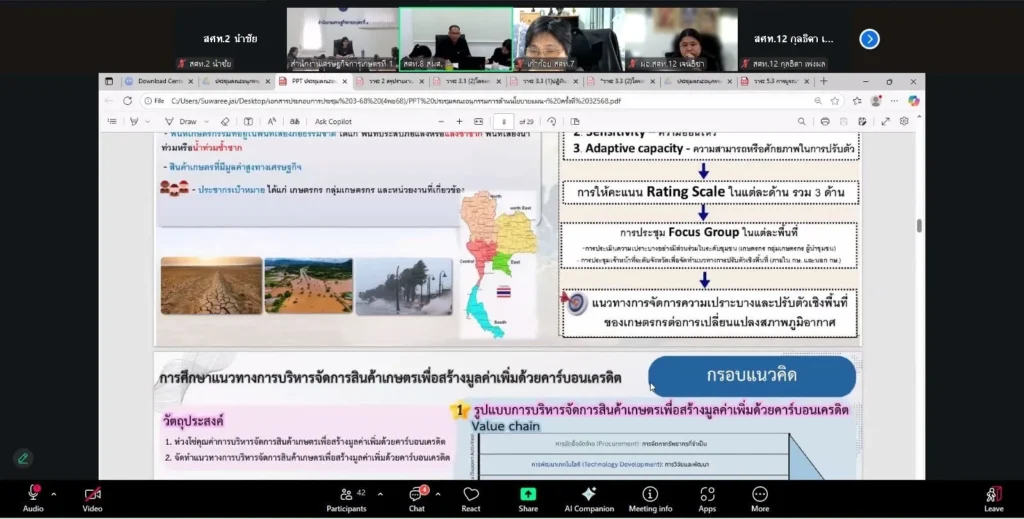
Task: Show next participants with blue arrow
Action: tap(869, 39)
